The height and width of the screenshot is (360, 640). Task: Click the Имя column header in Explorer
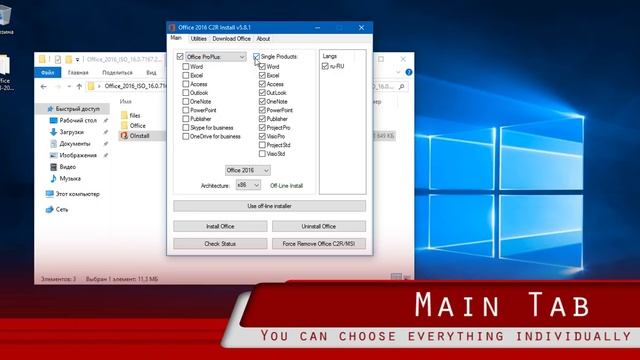[x=126, y=101]
